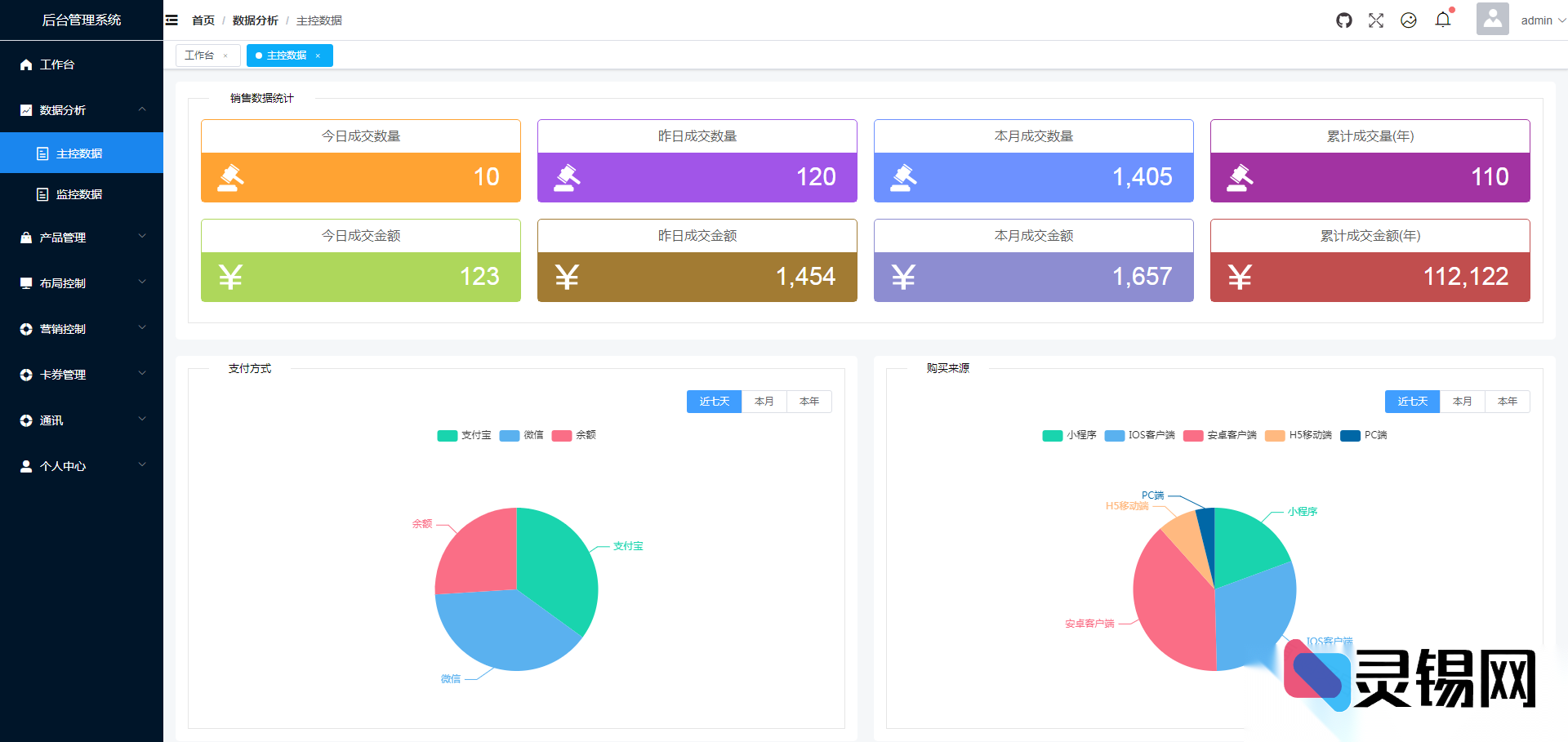
Task: Select 本年 for the purchase source chart
Action: (1508, 401)
